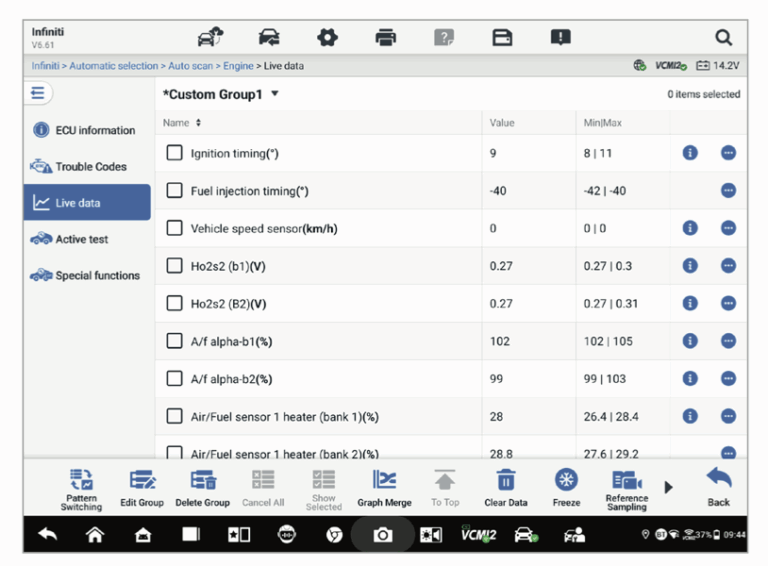The width and height of the screenshot is (768, 566).
Task: Select the Vehicle speed sensor checkbox
Action: [175, 228]
